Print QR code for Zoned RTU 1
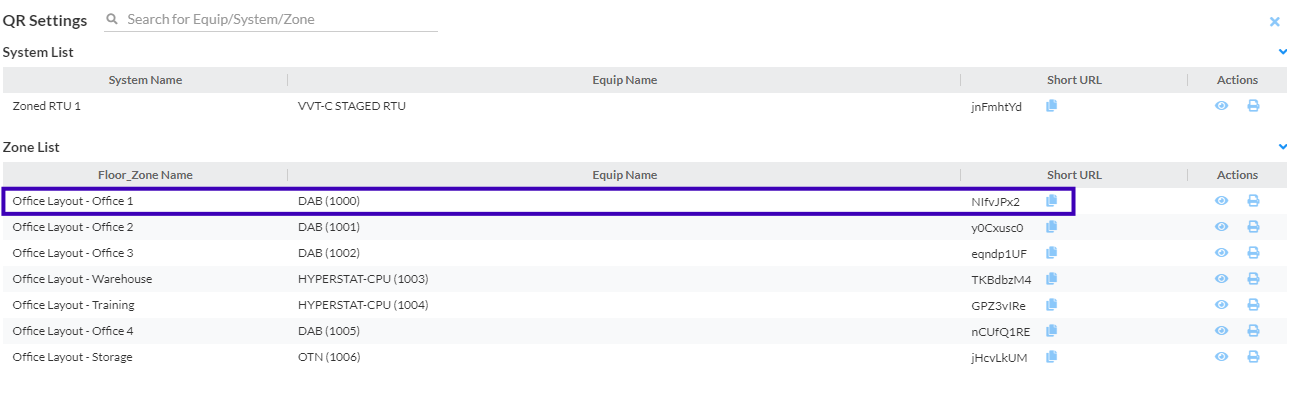1296x399 pixels. 1253,106
